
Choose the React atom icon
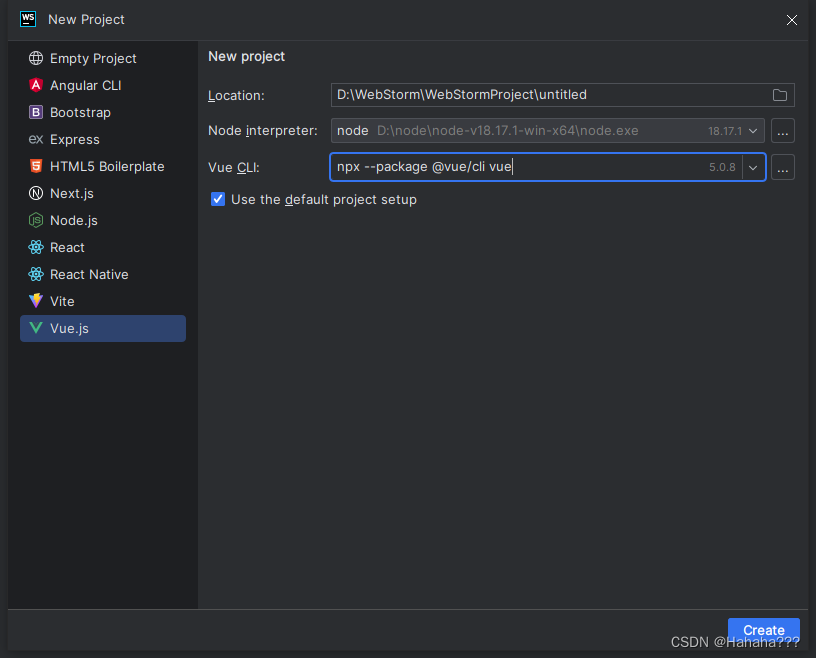(x=36, y=247)
